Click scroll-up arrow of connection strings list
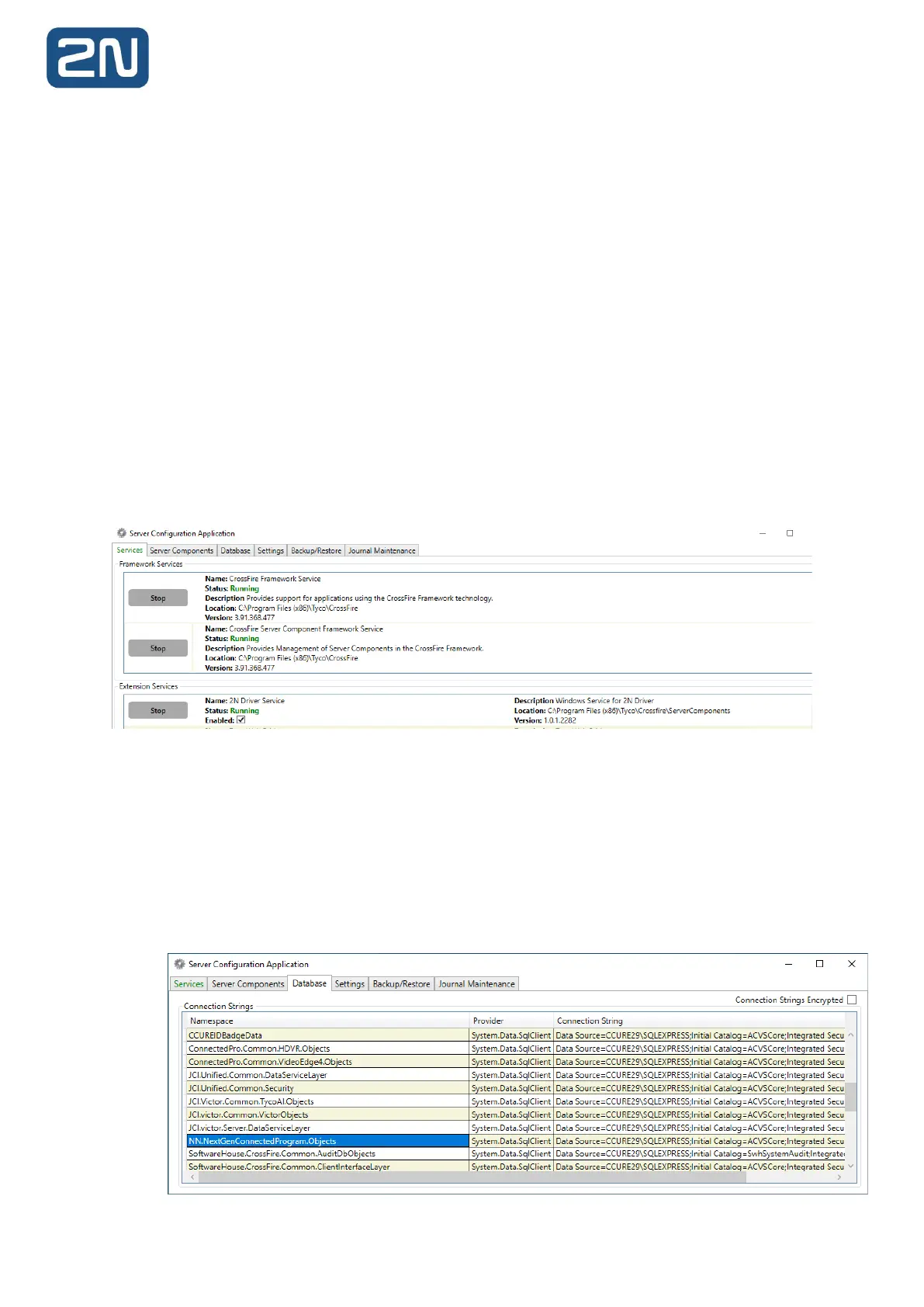 point(851,1035)
